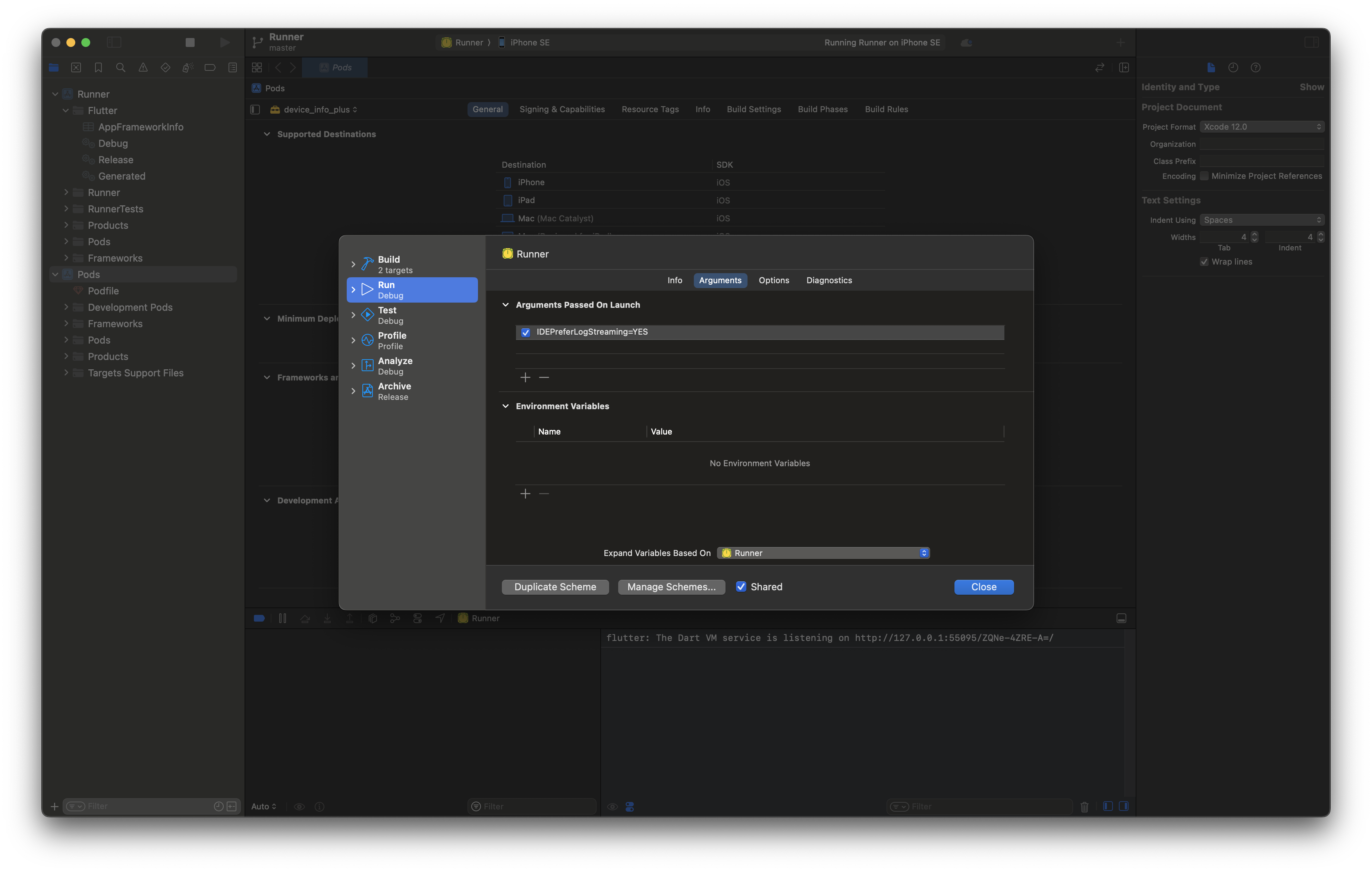The width and height of the screenshot is (1372, 872).
Task: Open the project navigator folder icon
Action: tap(54, 67)
